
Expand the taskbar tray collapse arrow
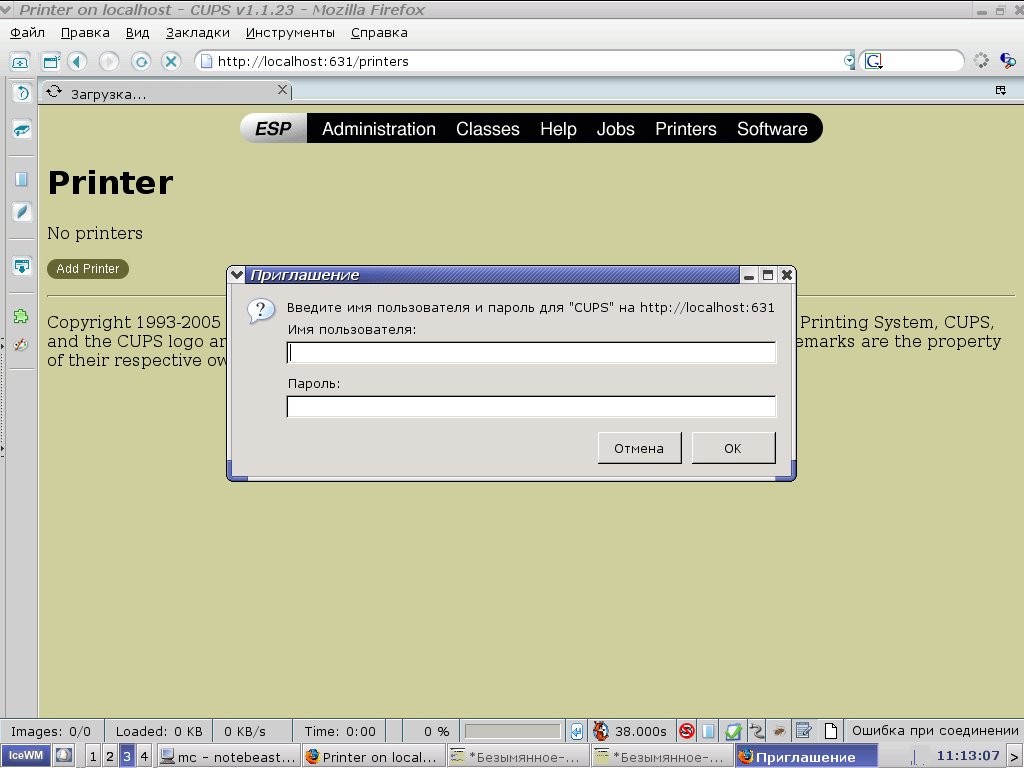pos(1014,757)
